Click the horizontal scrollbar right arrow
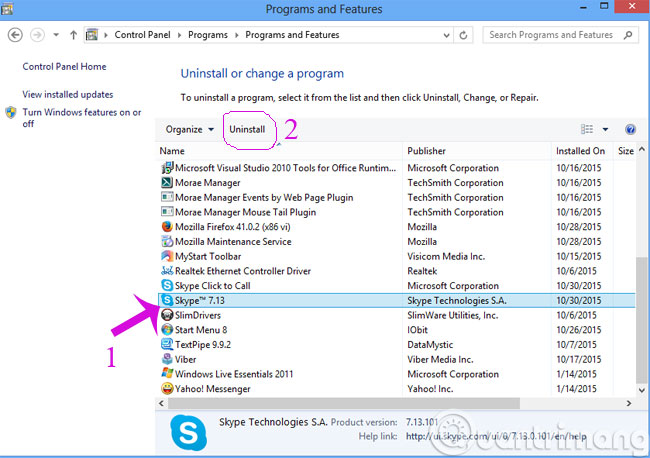Screen dimensions: 650x458 click(629, 403)
